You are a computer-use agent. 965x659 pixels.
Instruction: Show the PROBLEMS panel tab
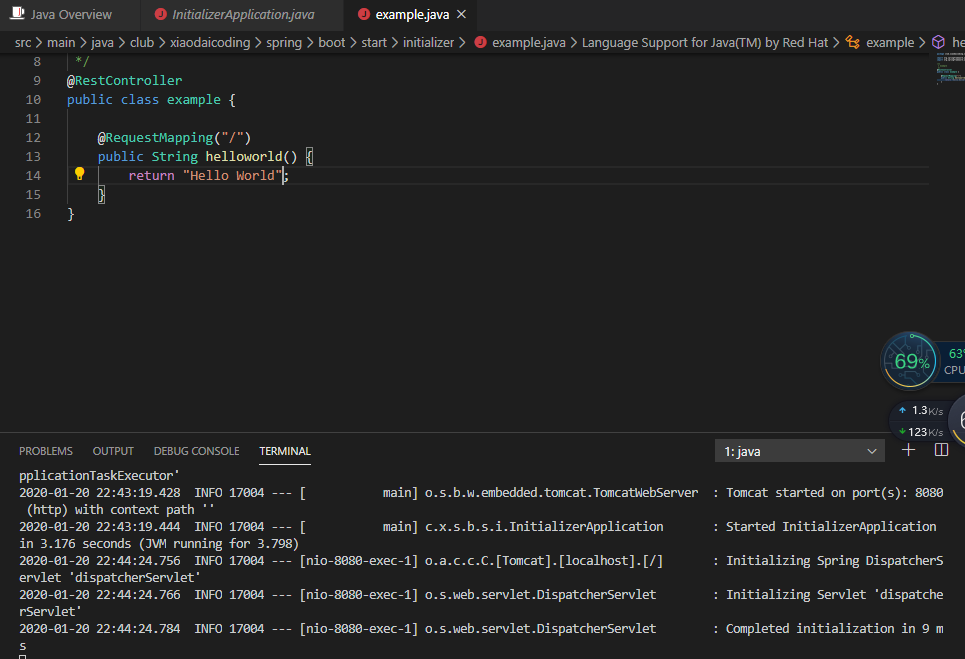tap(46, 451)
